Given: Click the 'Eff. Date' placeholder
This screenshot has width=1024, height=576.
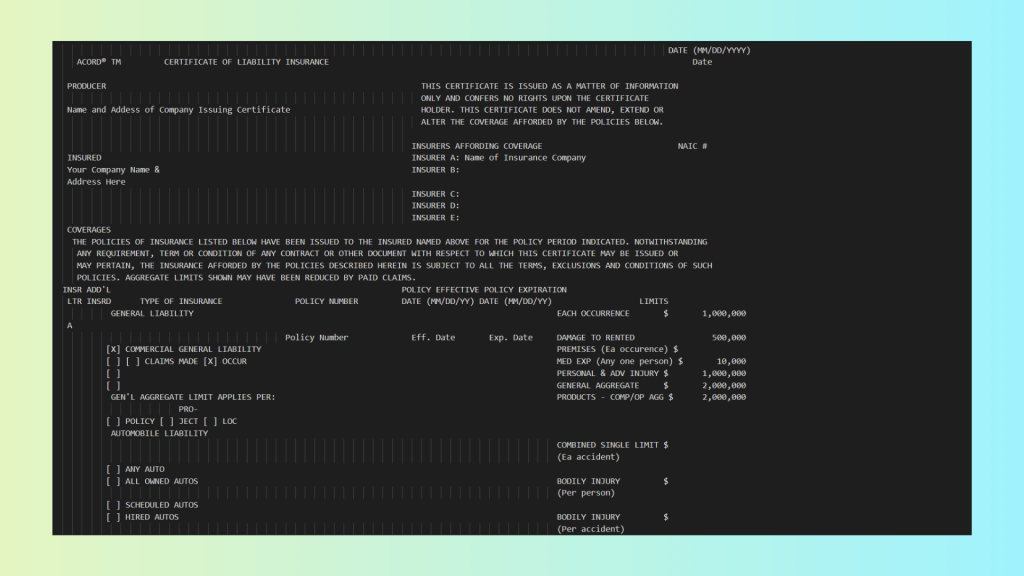Looking at the screenshot, I should (433, 338).
